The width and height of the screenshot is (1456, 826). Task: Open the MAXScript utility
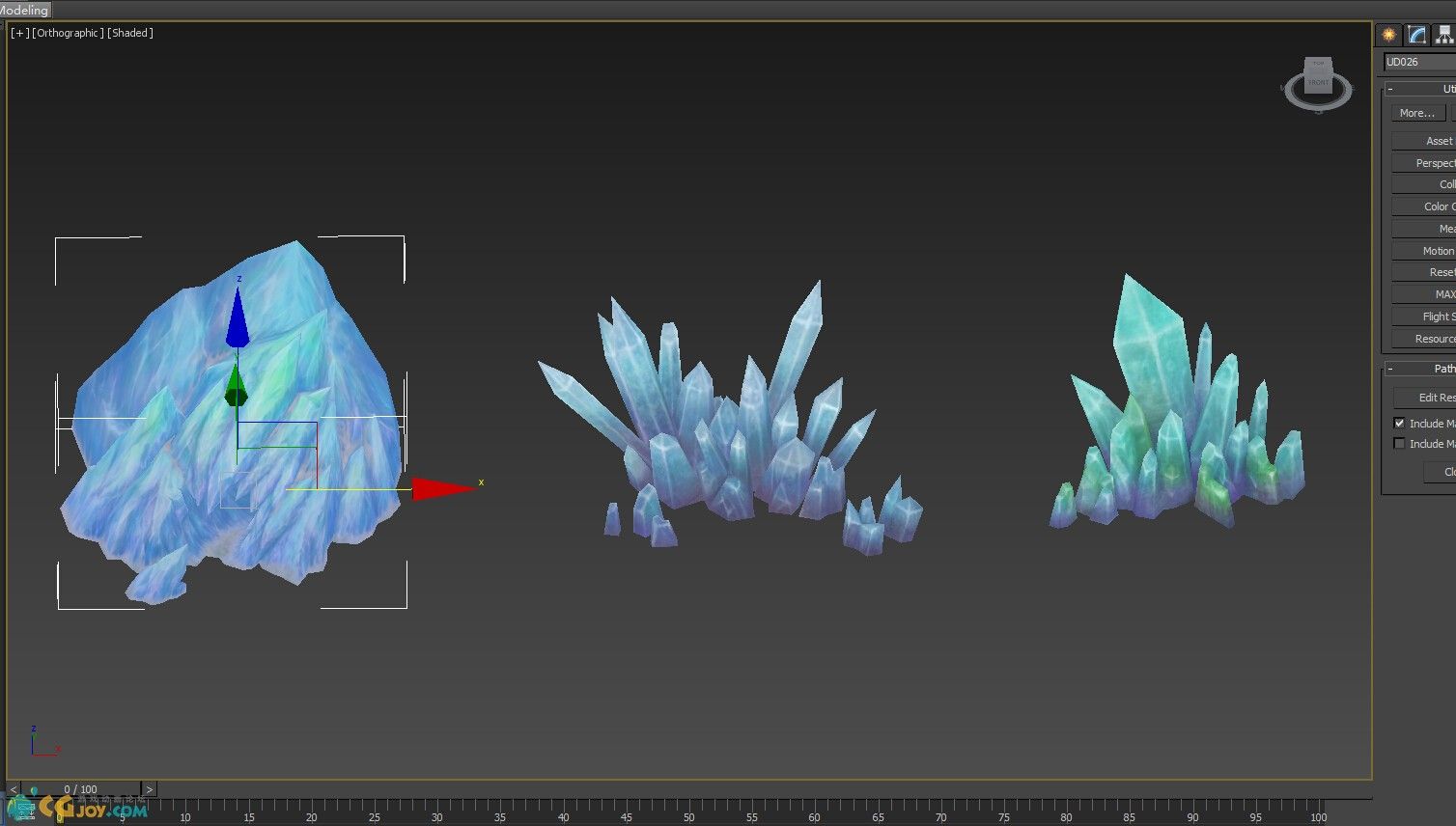(1424, 294)
